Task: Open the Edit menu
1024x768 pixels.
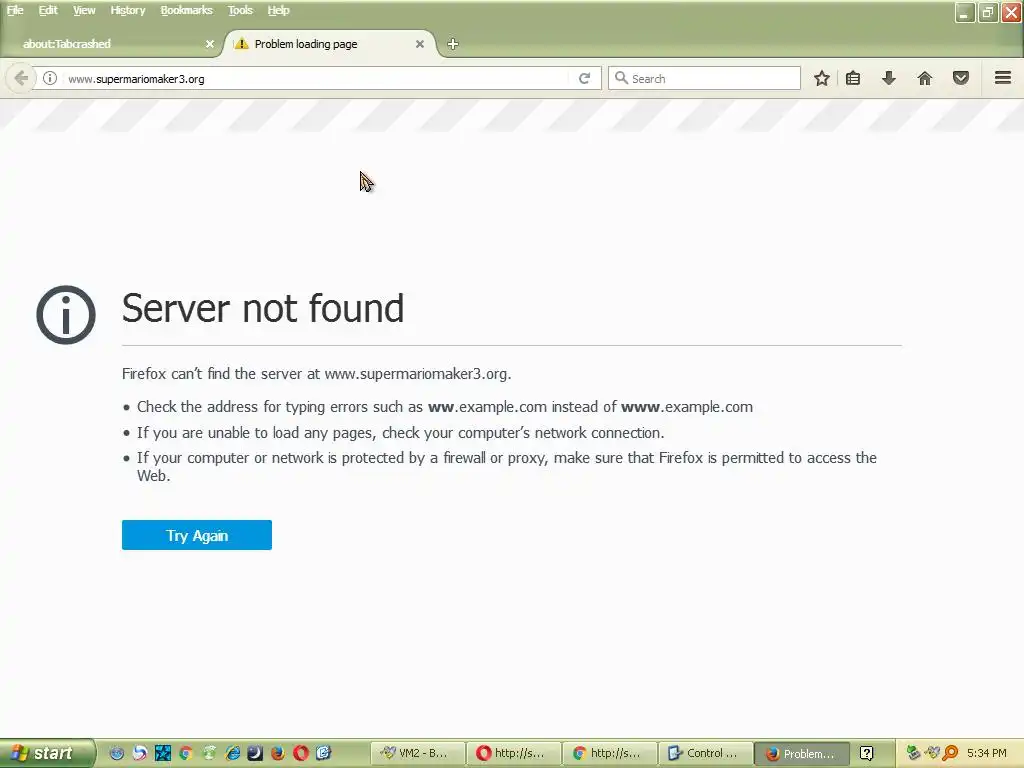Action: [48, 10]
